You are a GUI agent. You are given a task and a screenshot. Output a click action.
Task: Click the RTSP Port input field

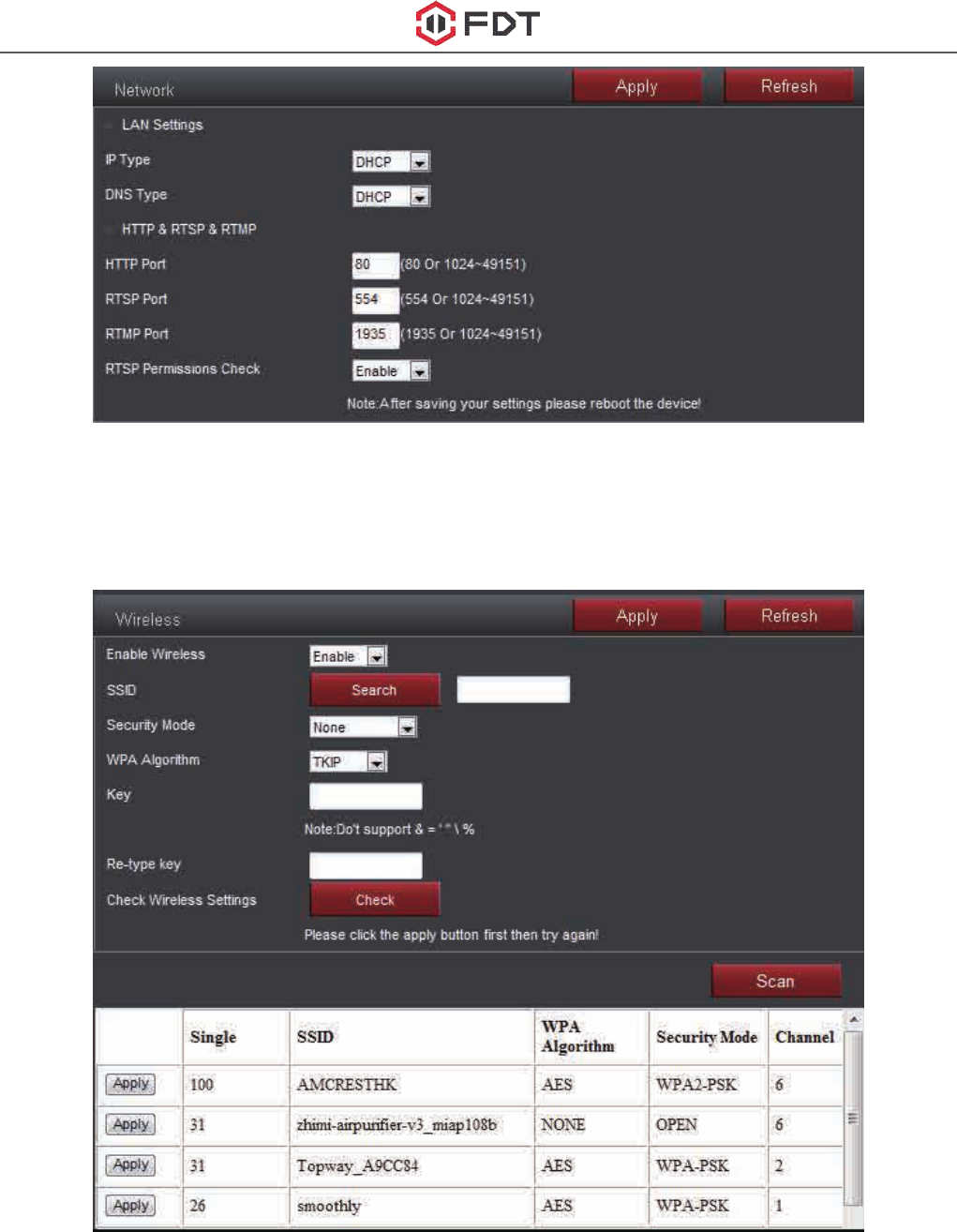(375, 299)
